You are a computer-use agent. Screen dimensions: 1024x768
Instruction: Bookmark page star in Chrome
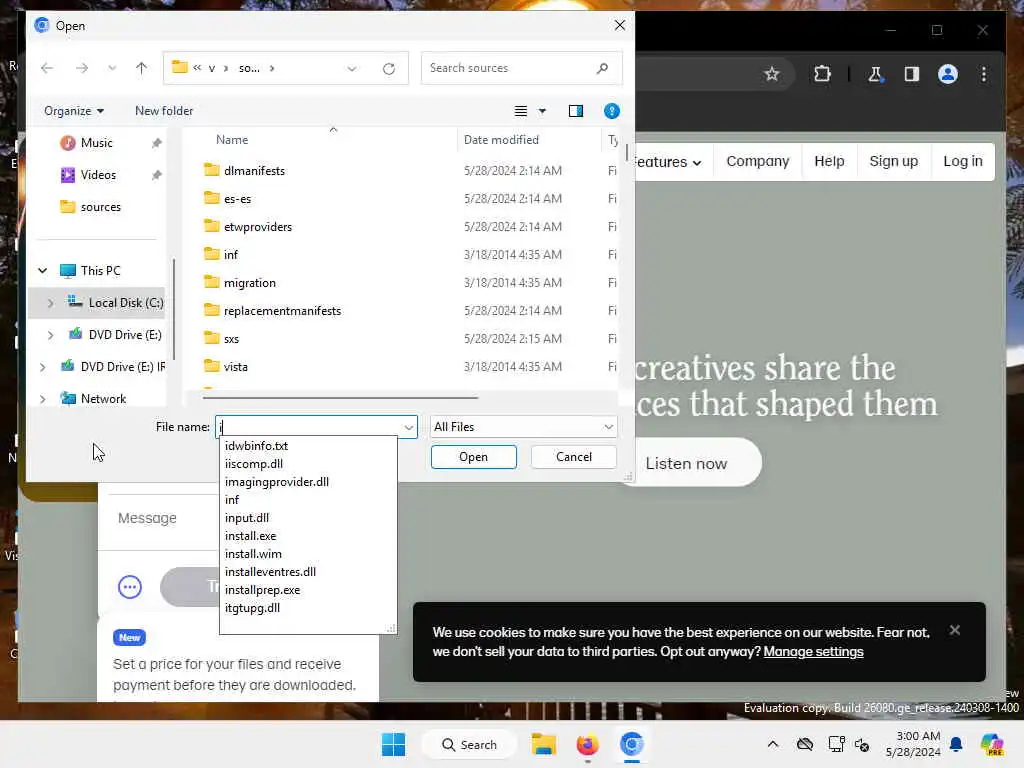coord(772,74)
